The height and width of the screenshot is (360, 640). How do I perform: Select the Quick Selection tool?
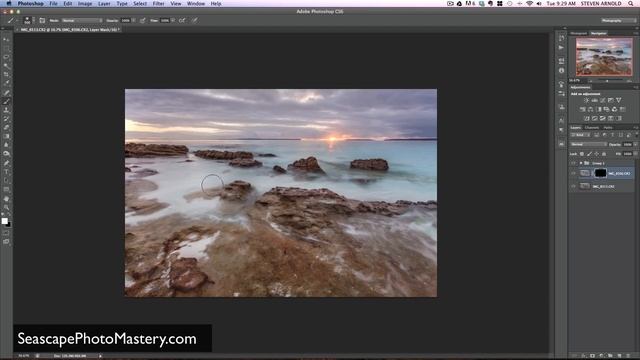tap(6, 66)
